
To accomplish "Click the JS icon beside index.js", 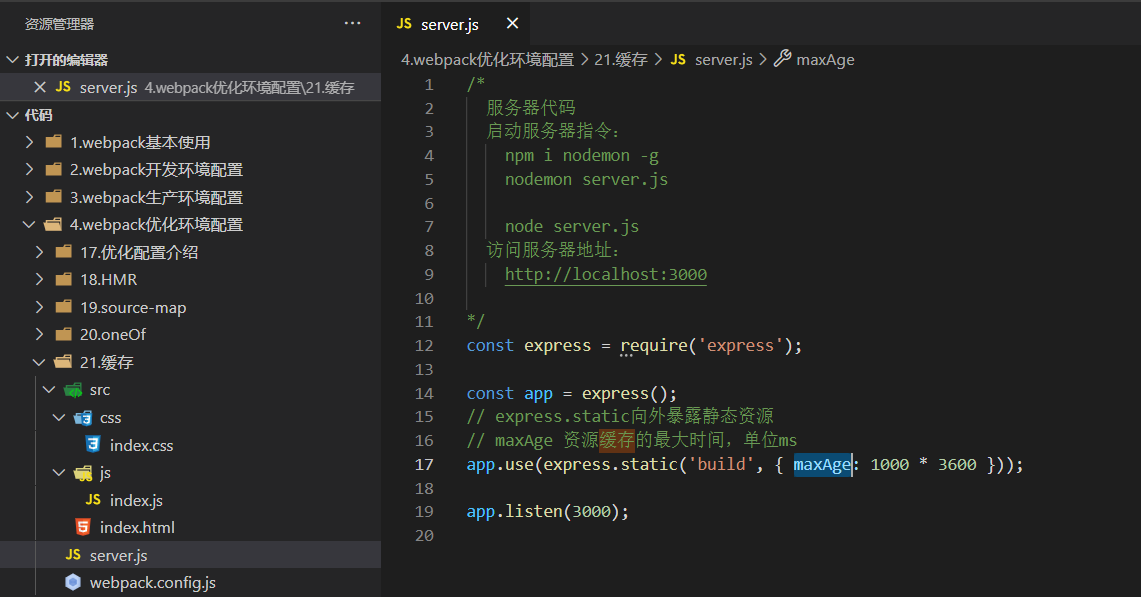I will point(93,499).
